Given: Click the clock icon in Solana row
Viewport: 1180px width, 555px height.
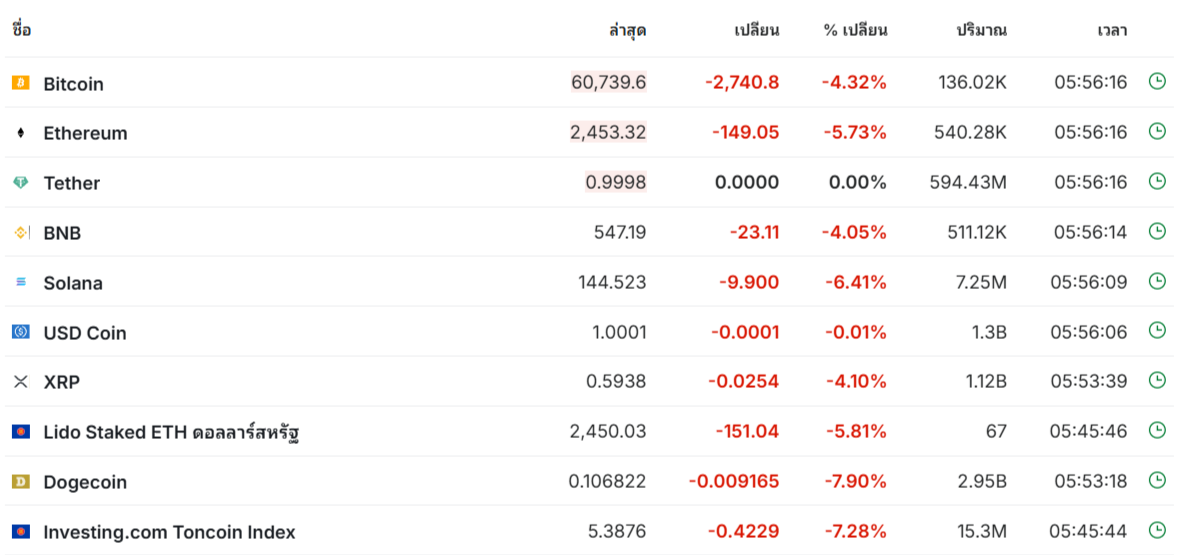Looking at the screenshot, I should 1157,281.
